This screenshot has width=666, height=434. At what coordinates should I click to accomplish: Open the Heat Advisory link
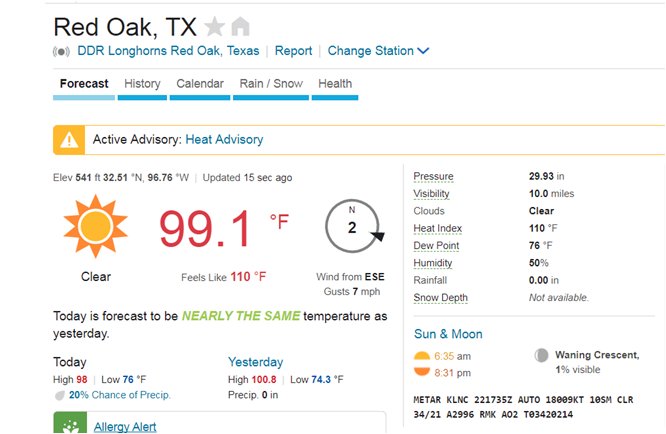tap(224, 140)
